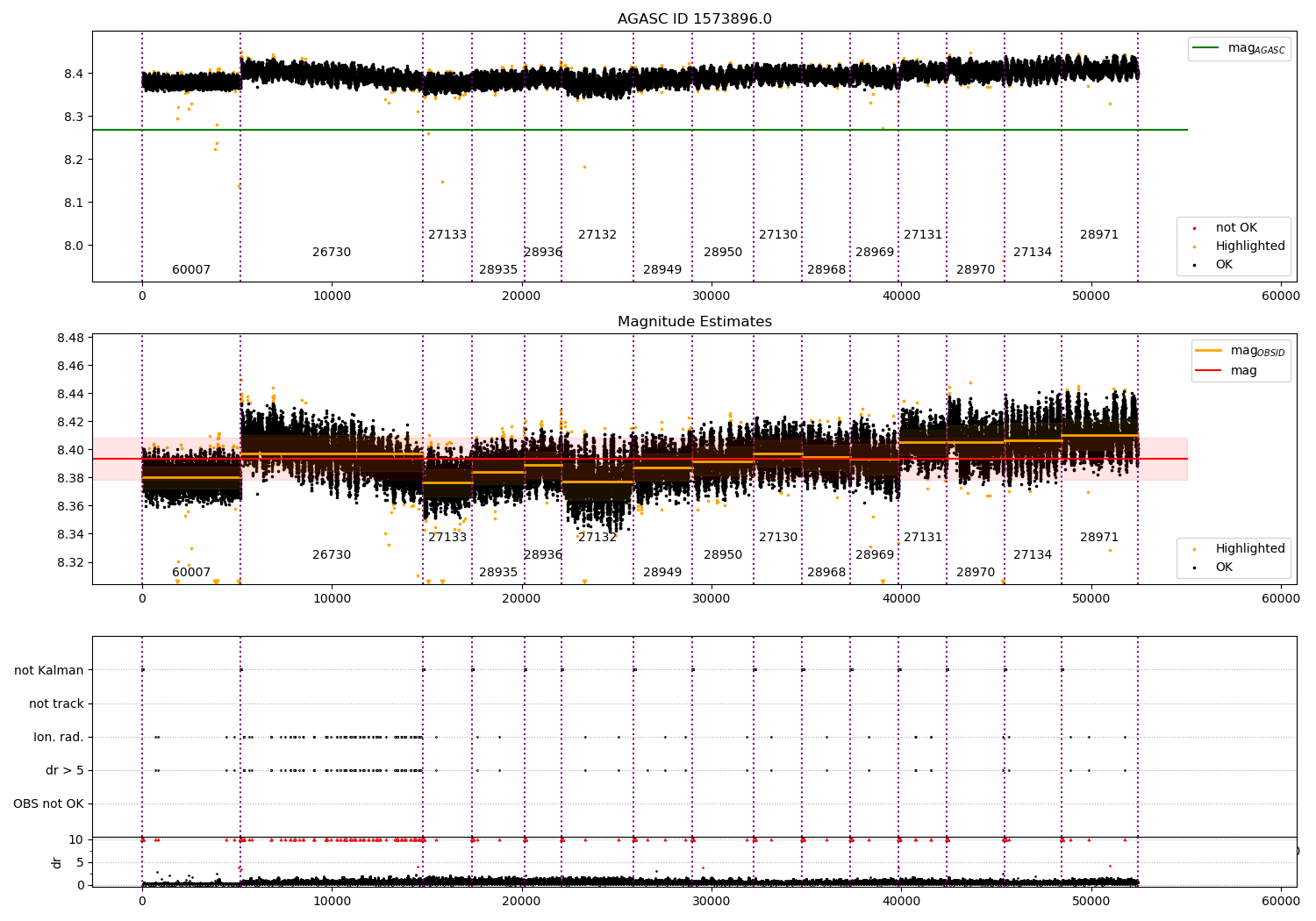Click obsid label 27134 in the top plot

1033,253
